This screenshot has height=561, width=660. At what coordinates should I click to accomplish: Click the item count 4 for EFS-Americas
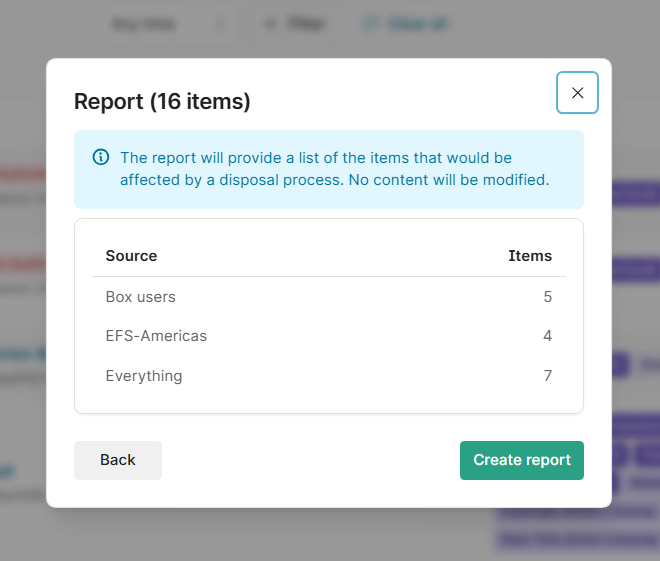[547, 336]
